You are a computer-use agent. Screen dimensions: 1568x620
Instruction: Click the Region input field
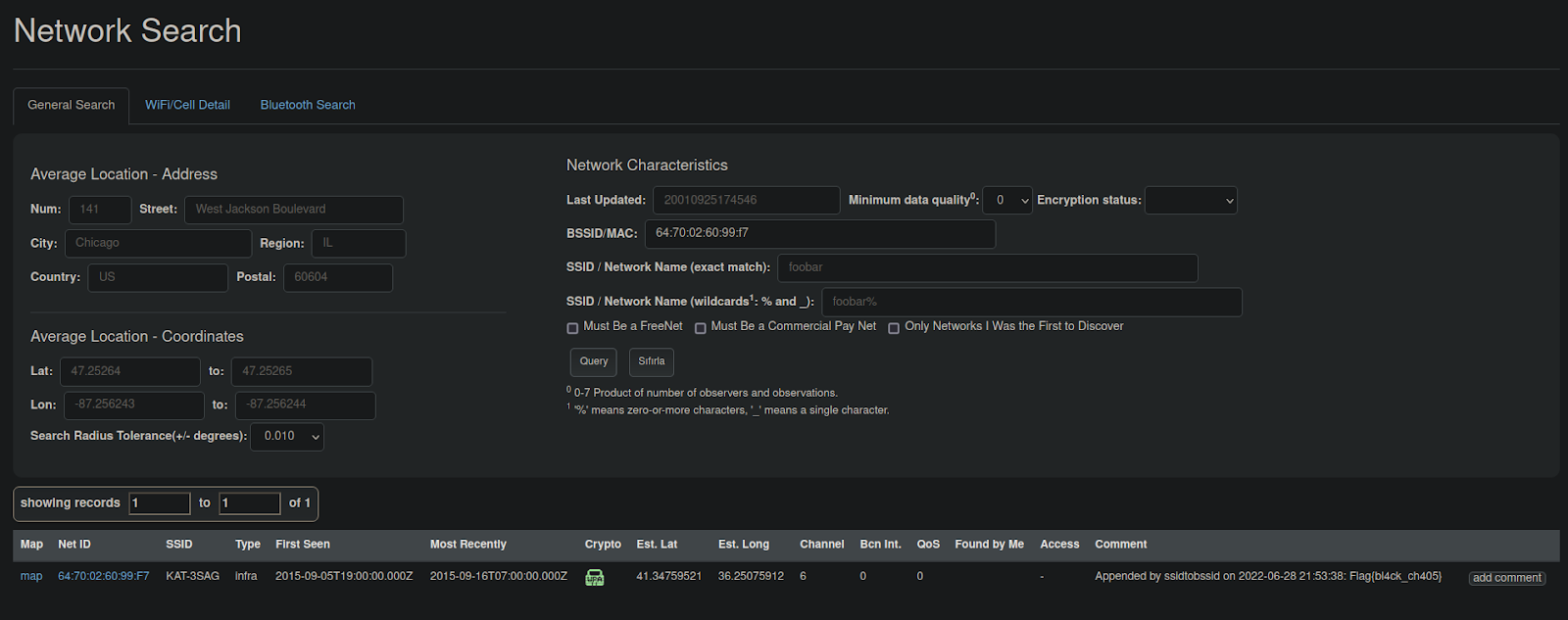(359, 243)
